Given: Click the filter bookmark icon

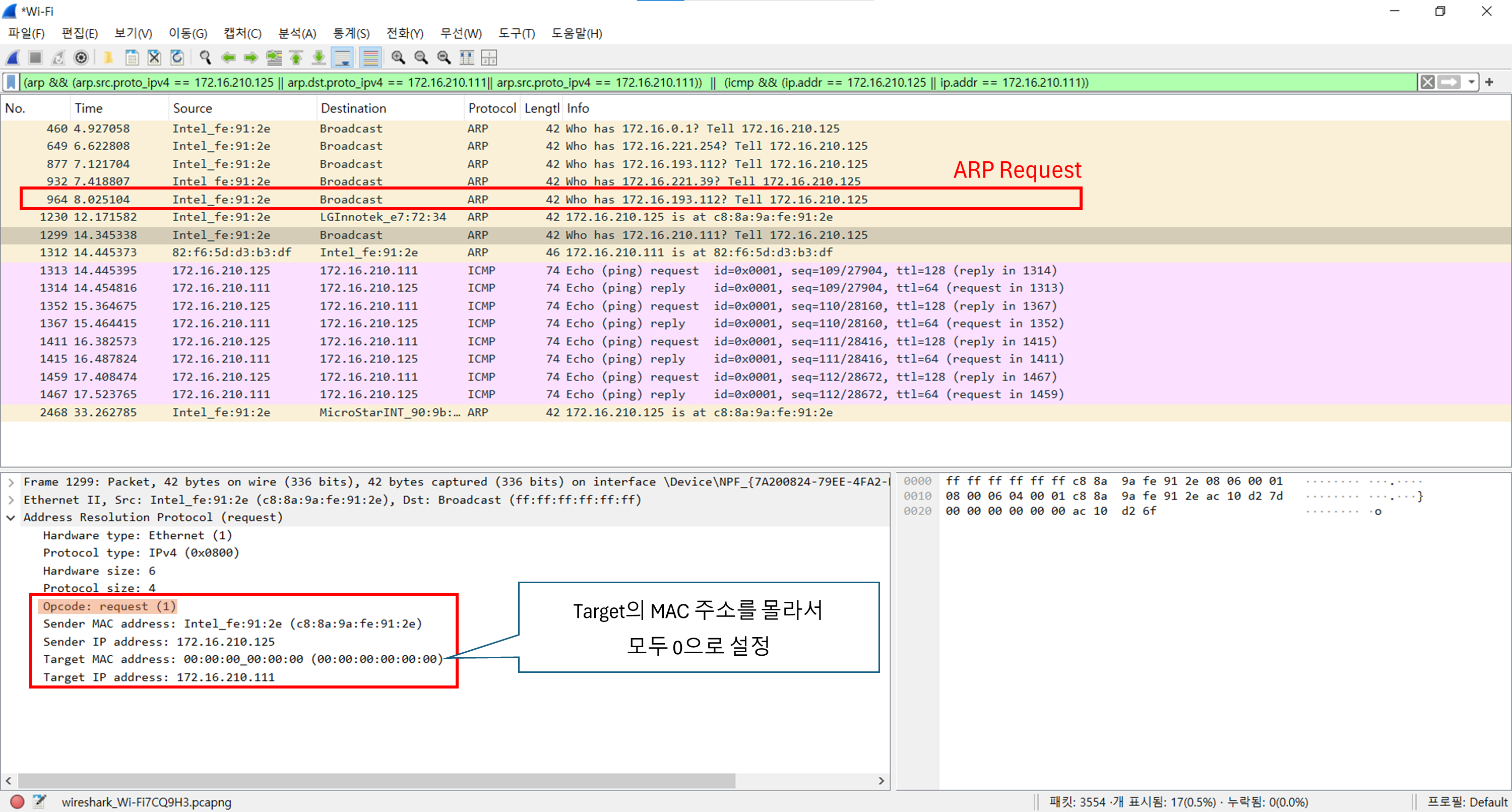Looking at the screenshot, I should point(11,82).
